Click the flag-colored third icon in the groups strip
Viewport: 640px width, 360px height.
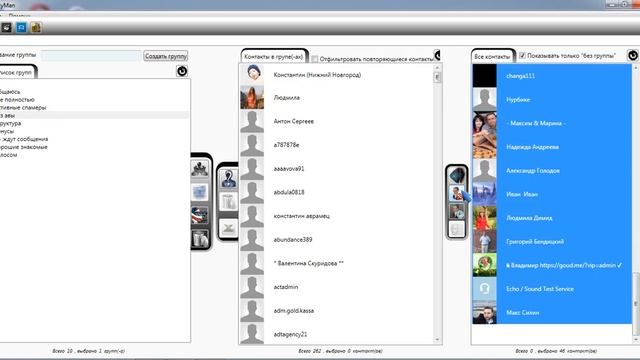pos(200,215)
